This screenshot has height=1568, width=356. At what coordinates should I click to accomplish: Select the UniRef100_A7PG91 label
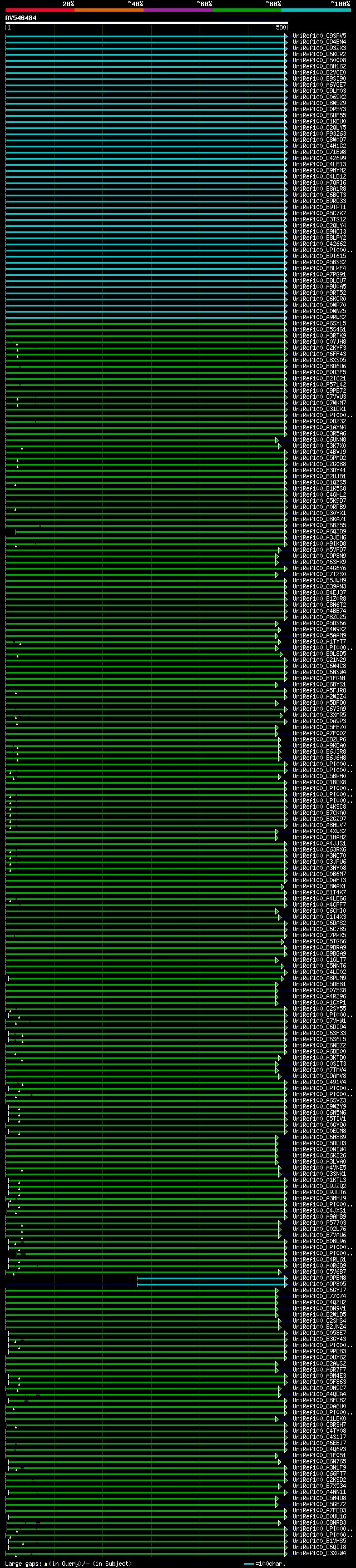[319, 275]
